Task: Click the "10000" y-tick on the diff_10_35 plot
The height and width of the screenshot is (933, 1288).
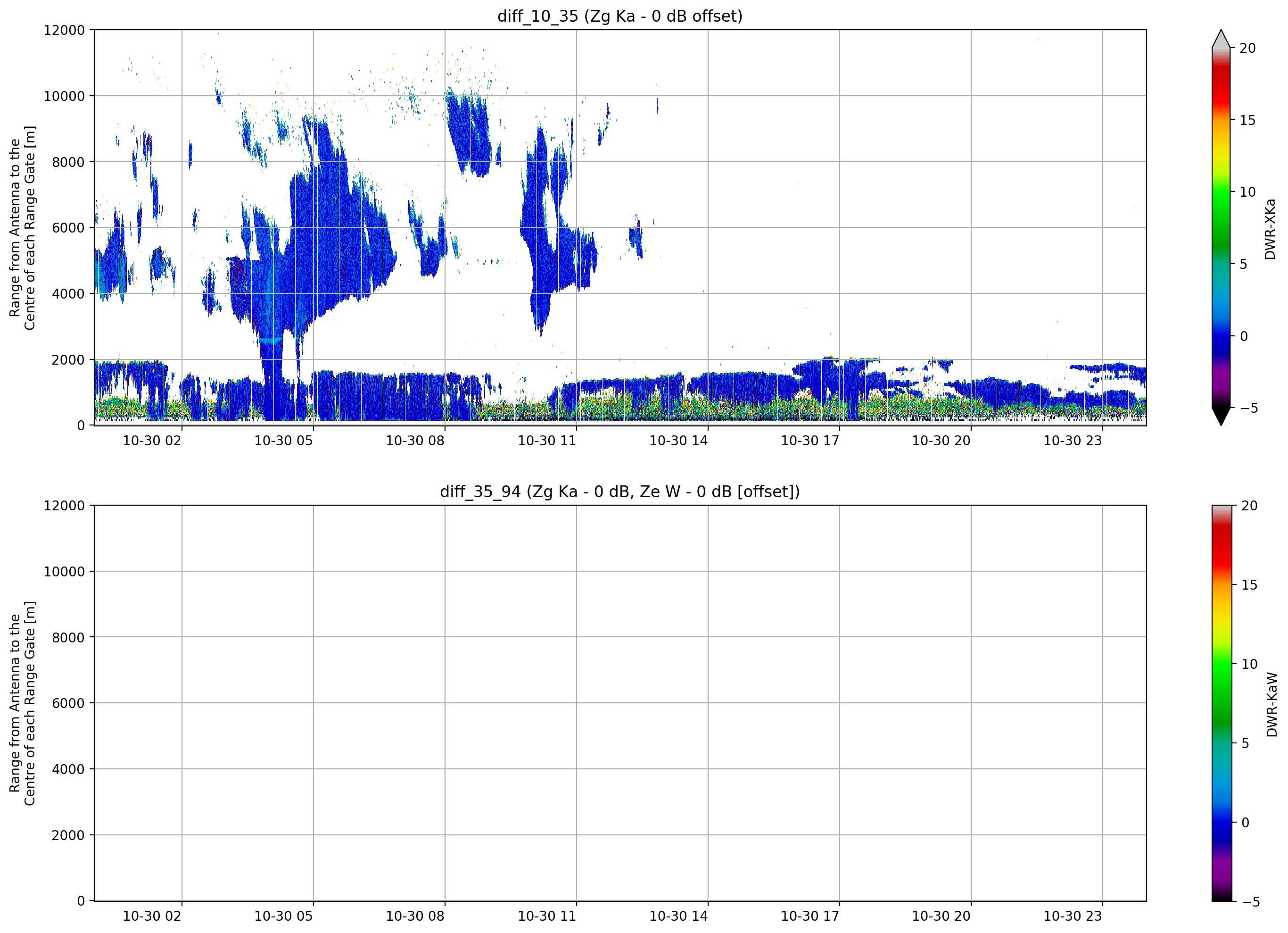Action: (x=64, y=96)
